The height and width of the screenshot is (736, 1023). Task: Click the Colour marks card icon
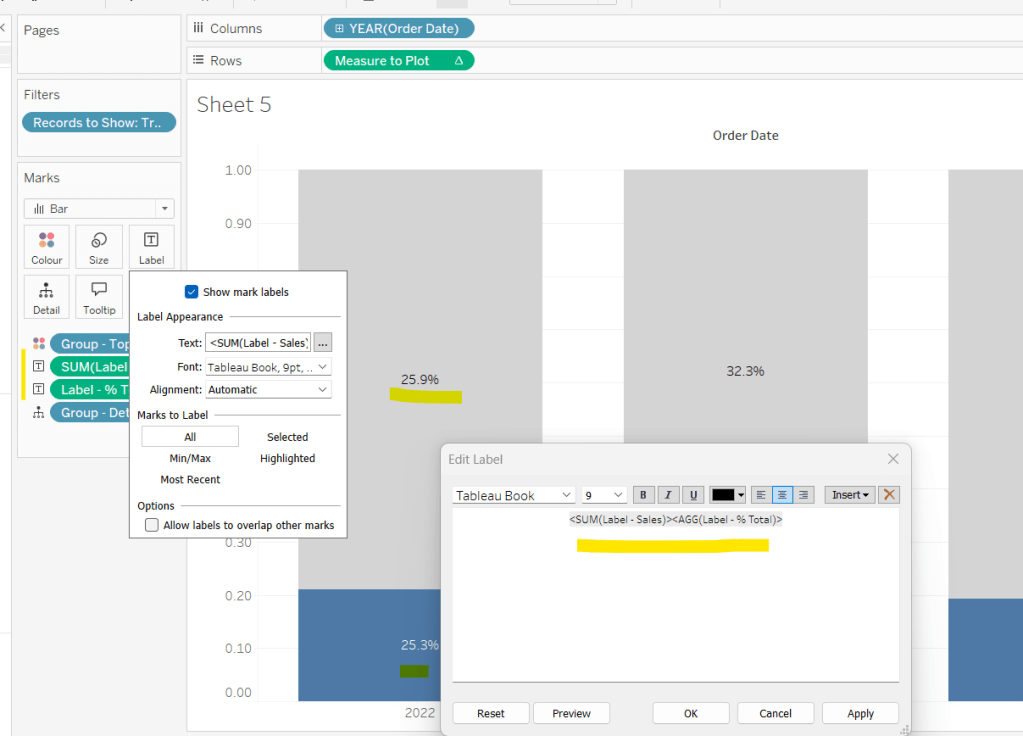[x=46, y=246]
